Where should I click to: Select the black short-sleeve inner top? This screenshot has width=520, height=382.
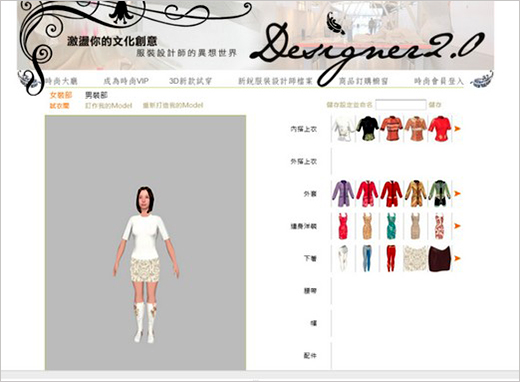click(x=367, y=129)
